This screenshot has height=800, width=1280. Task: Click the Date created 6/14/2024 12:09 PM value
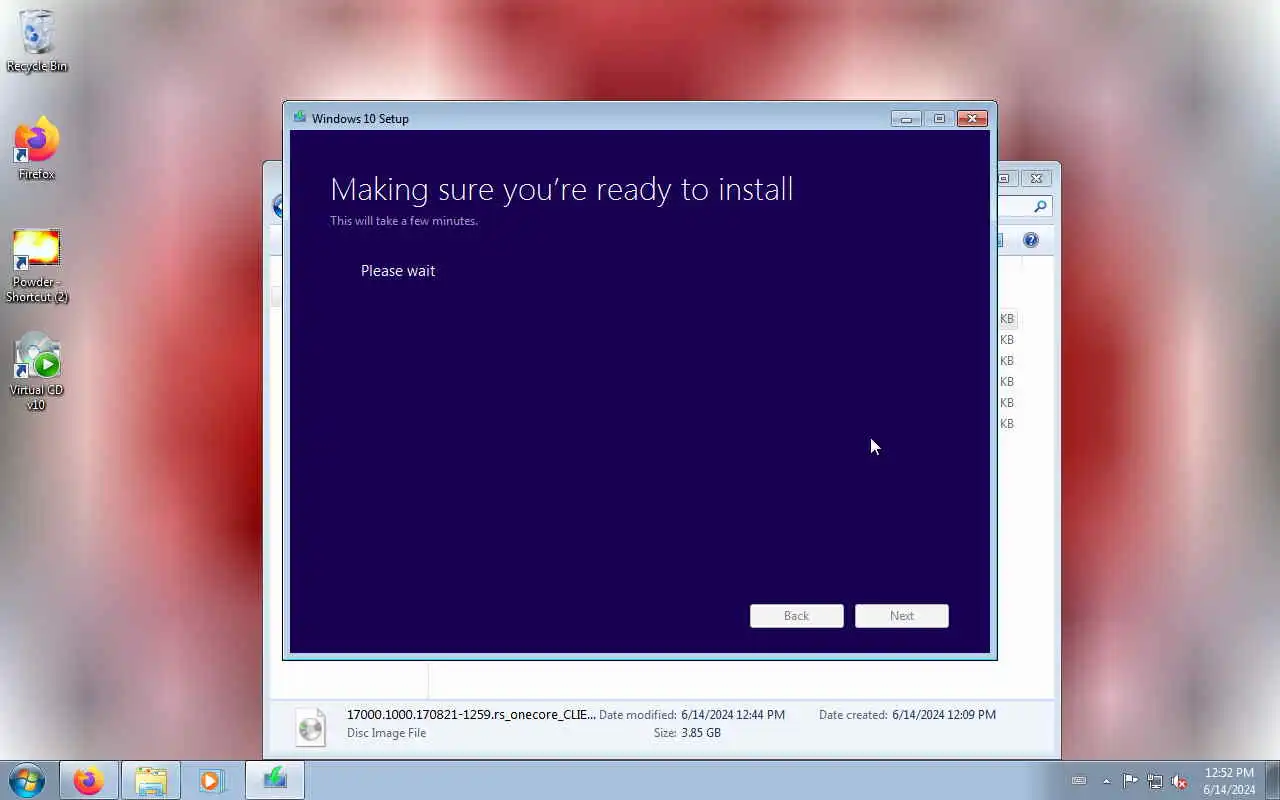[x=944, y=715]
